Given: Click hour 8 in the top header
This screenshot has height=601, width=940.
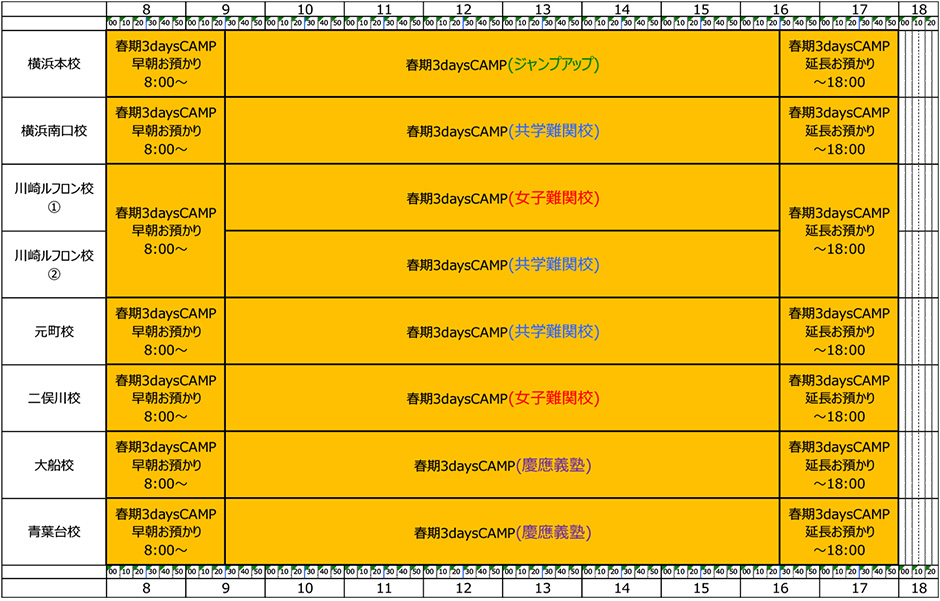Looking at the screenshot, I should [146, 9].
